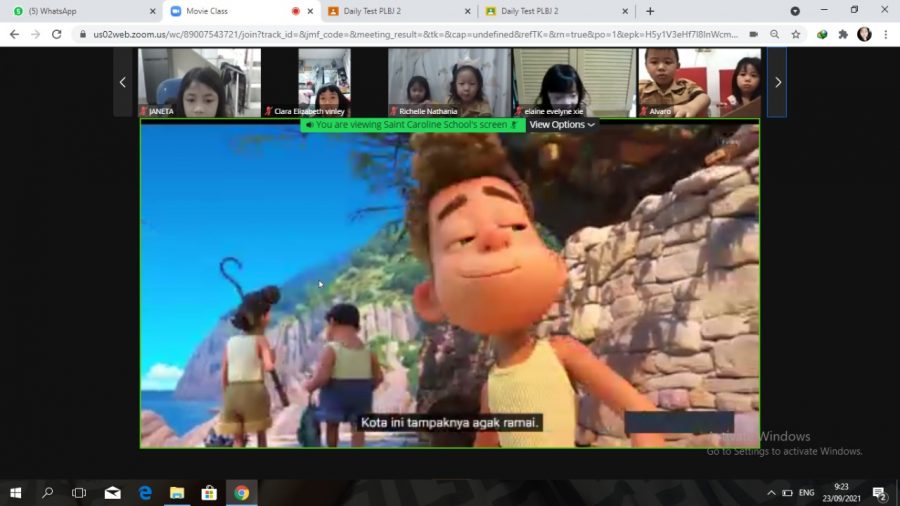
Task: Select Richelle Nathania's video thumbnail
Action: (449, 82)
